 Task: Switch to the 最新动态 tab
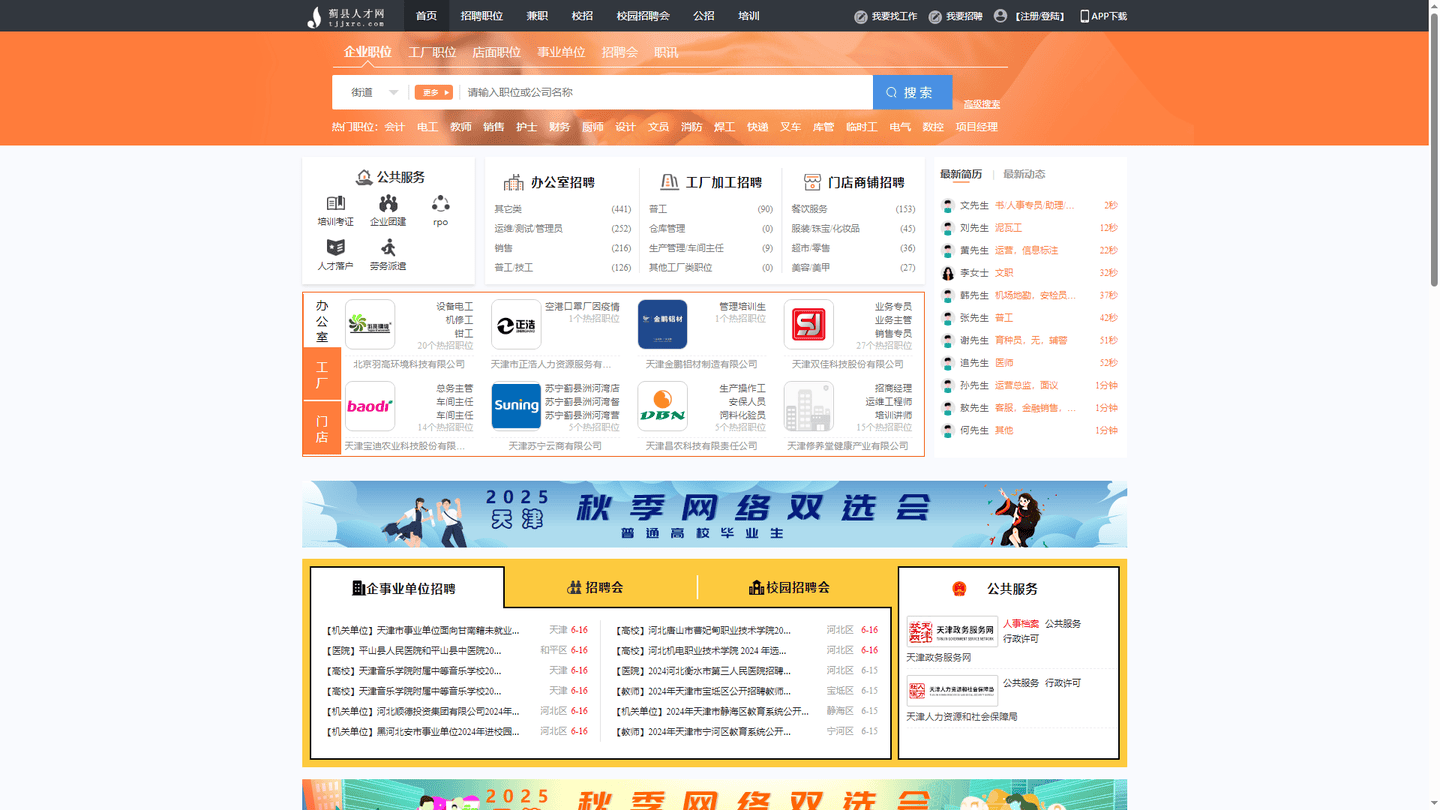pyautogui.click(x=1024, y=174)
